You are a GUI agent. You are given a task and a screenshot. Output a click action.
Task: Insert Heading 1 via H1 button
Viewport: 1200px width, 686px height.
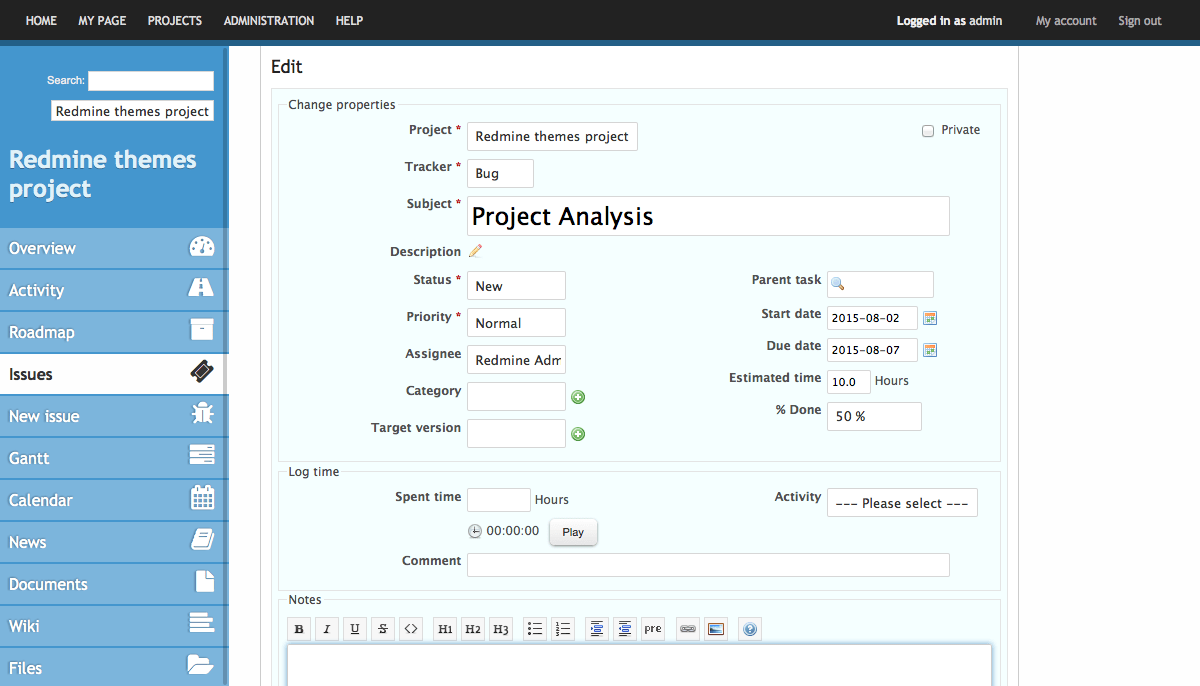(x=445, y=629)
